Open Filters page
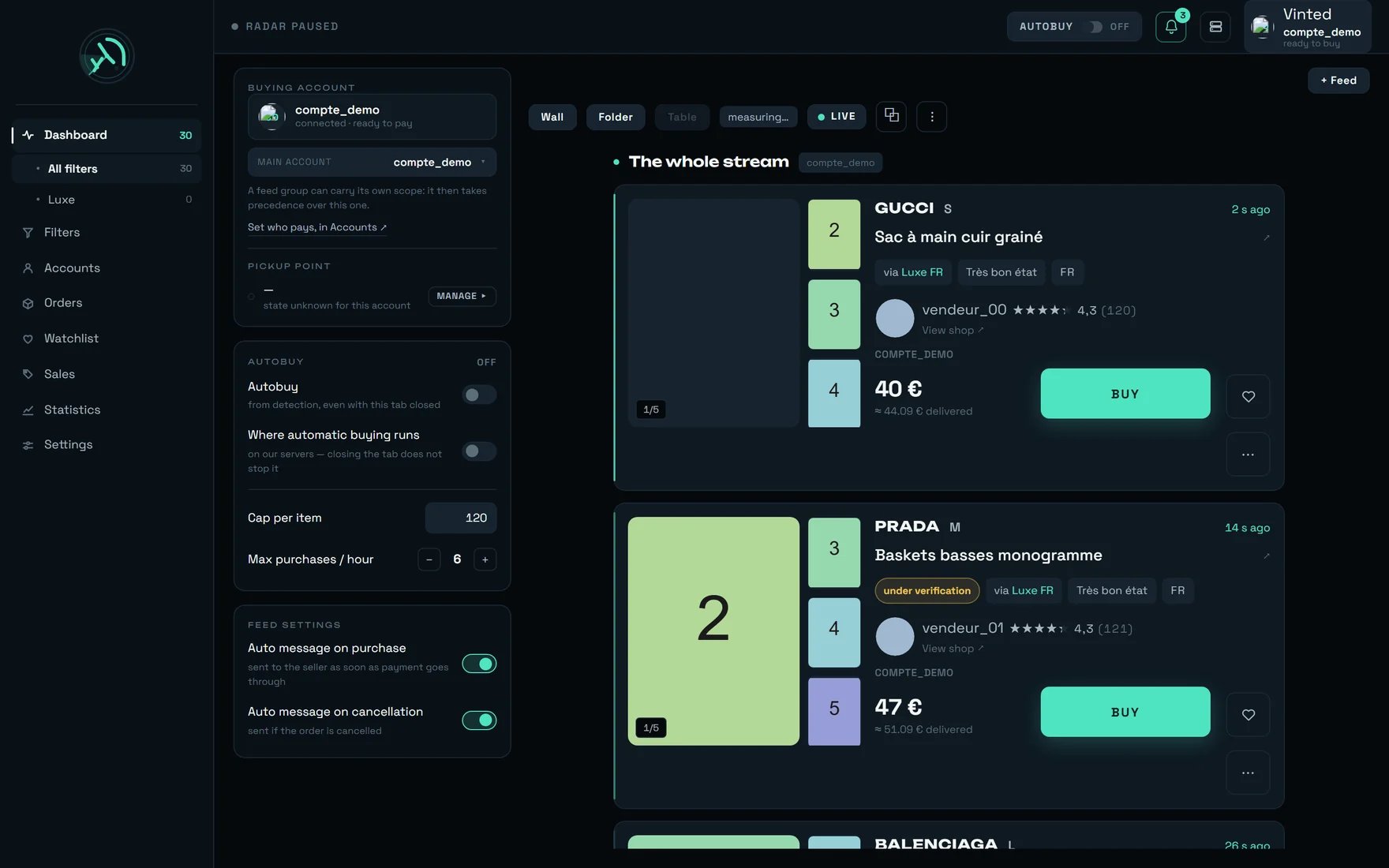 pos(107,232)
